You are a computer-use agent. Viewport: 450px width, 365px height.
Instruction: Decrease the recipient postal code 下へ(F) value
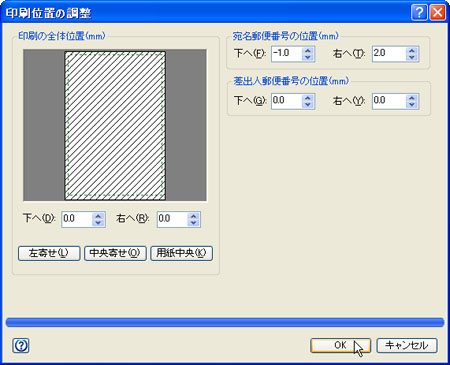[308, 57]
